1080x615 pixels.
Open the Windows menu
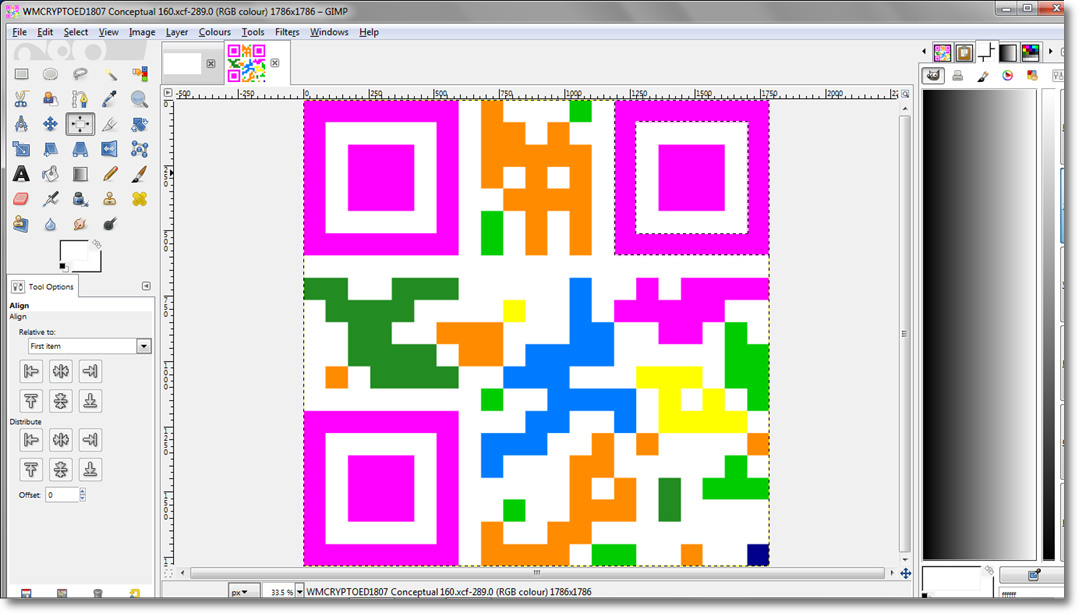[x=329, y=32]
